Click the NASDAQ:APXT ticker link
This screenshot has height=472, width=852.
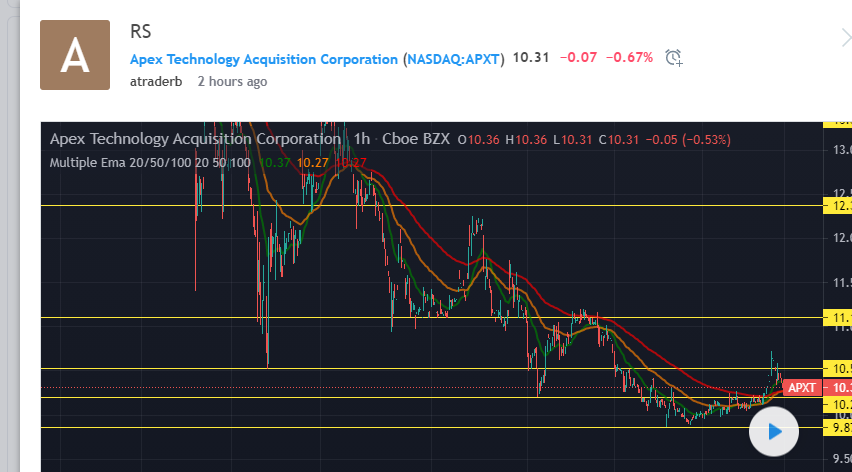[x=453, y=59]
